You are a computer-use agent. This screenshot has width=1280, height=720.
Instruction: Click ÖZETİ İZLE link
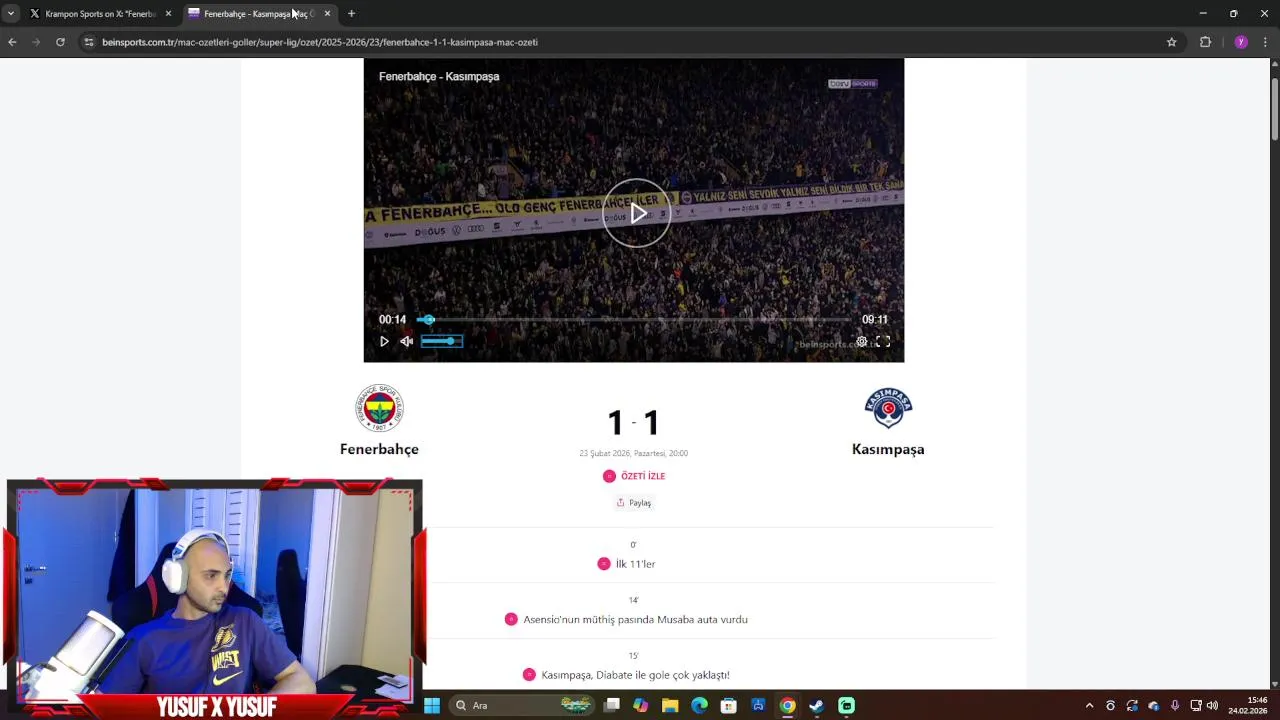pos(643,476)
